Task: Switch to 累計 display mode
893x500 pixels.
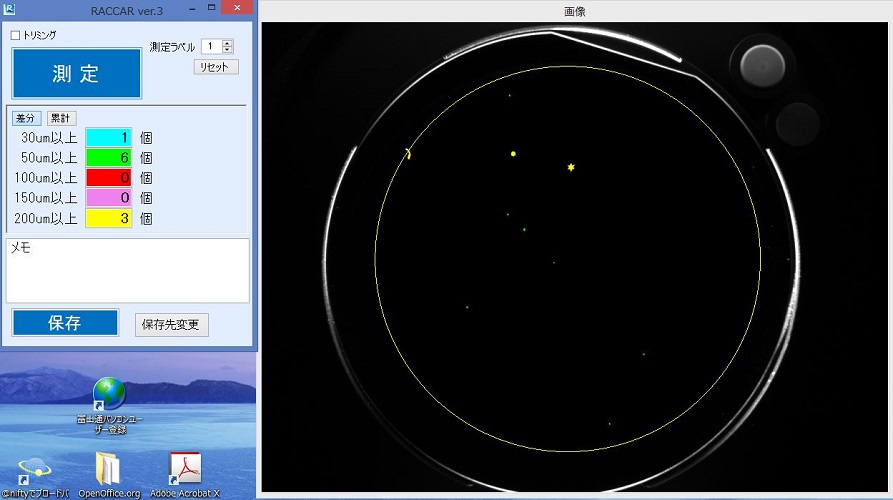Action: 62,118
